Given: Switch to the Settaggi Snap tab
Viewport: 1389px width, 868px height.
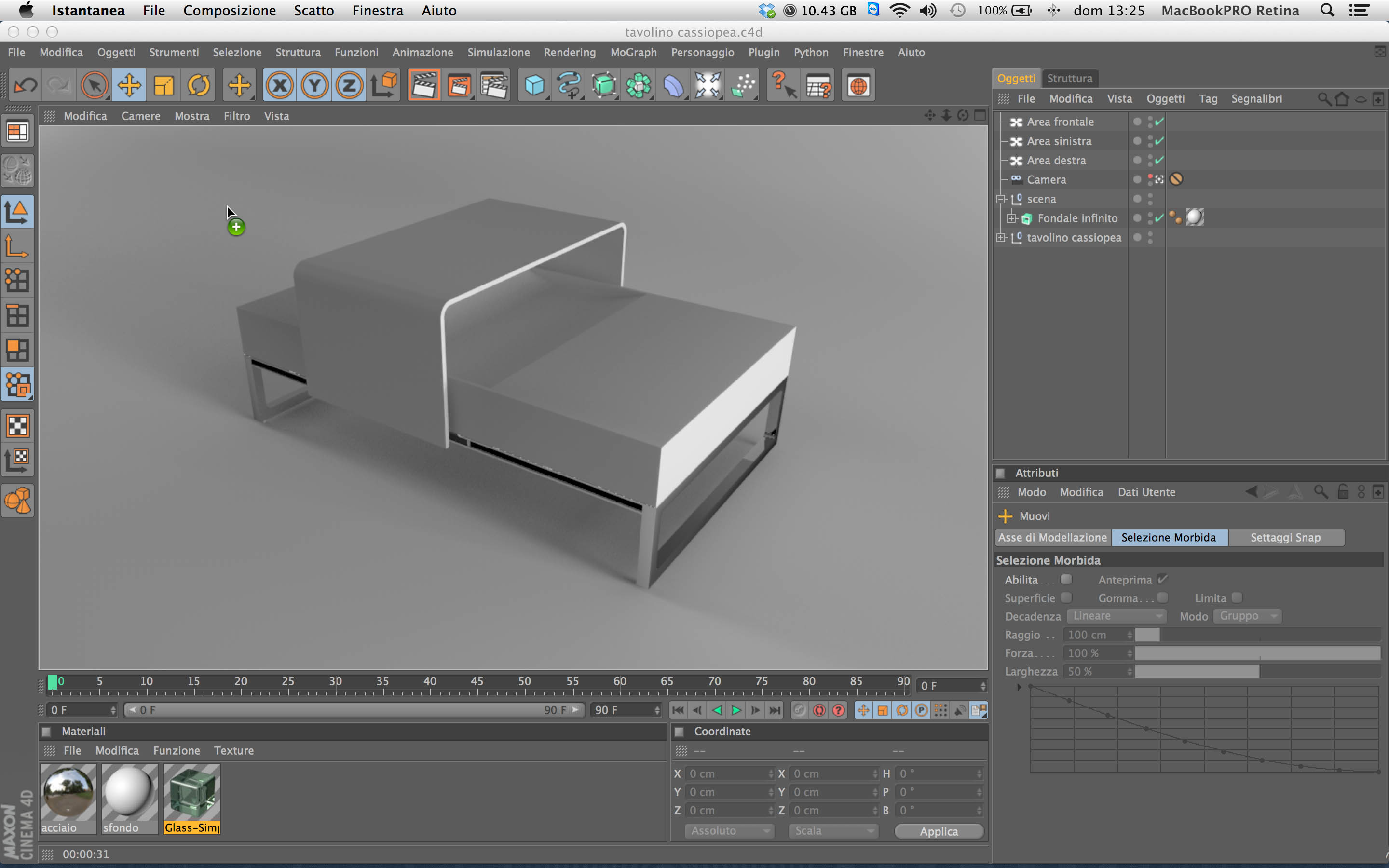Looking at the screenshot, I should coord(1285,537).
